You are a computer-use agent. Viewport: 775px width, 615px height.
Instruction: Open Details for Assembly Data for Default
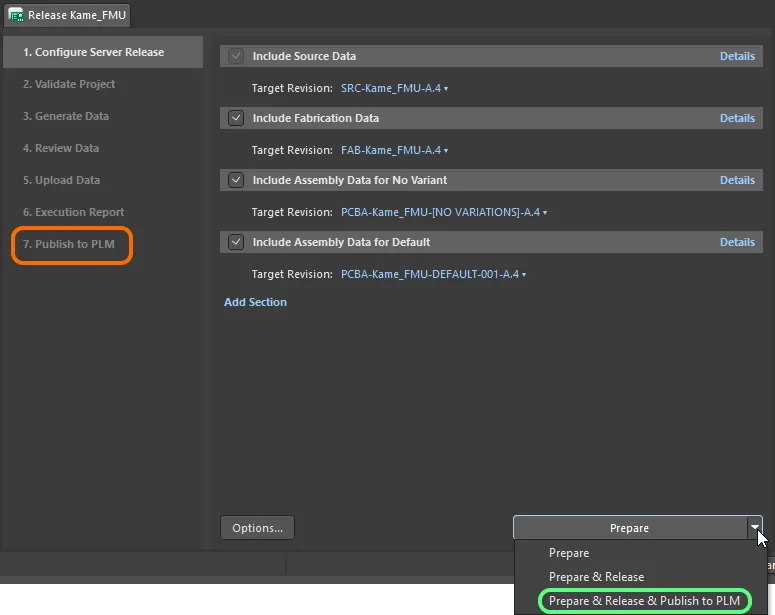click(x=737, y=242)
